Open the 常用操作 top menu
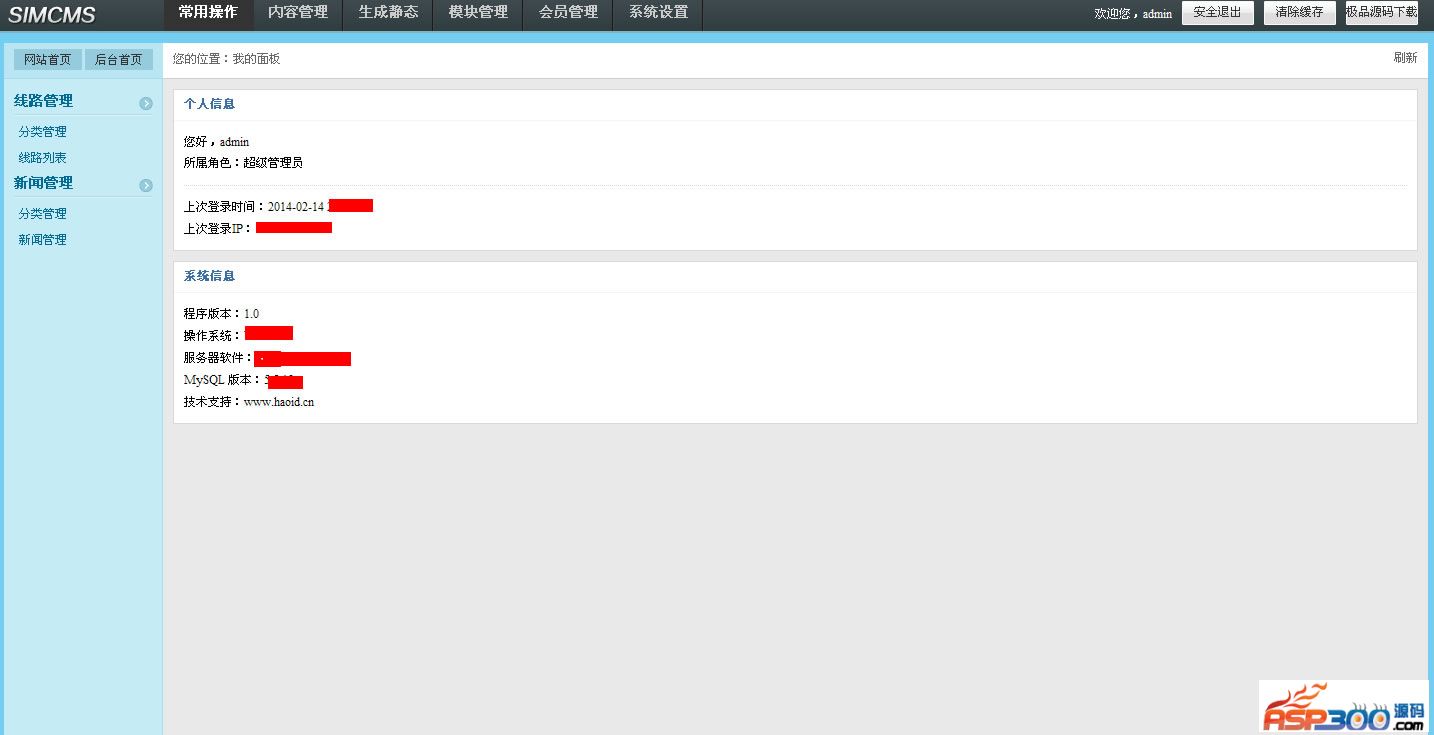Image resolution: width=1434 pixels, height=735 pixels. pyautogui.click(x=208, y=14)
